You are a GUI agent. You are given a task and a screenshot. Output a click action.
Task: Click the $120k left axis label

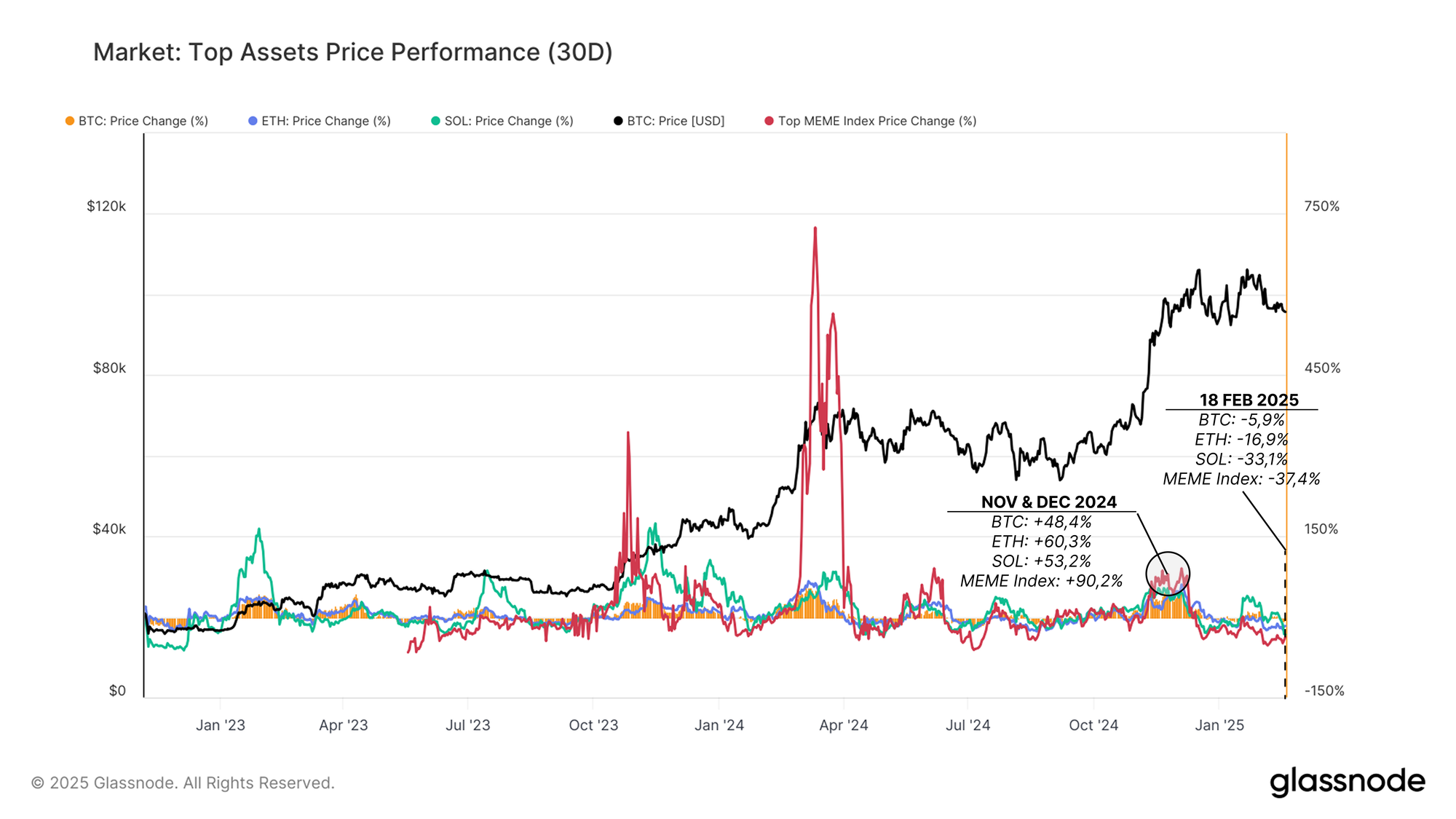click(x=106, y=206)
